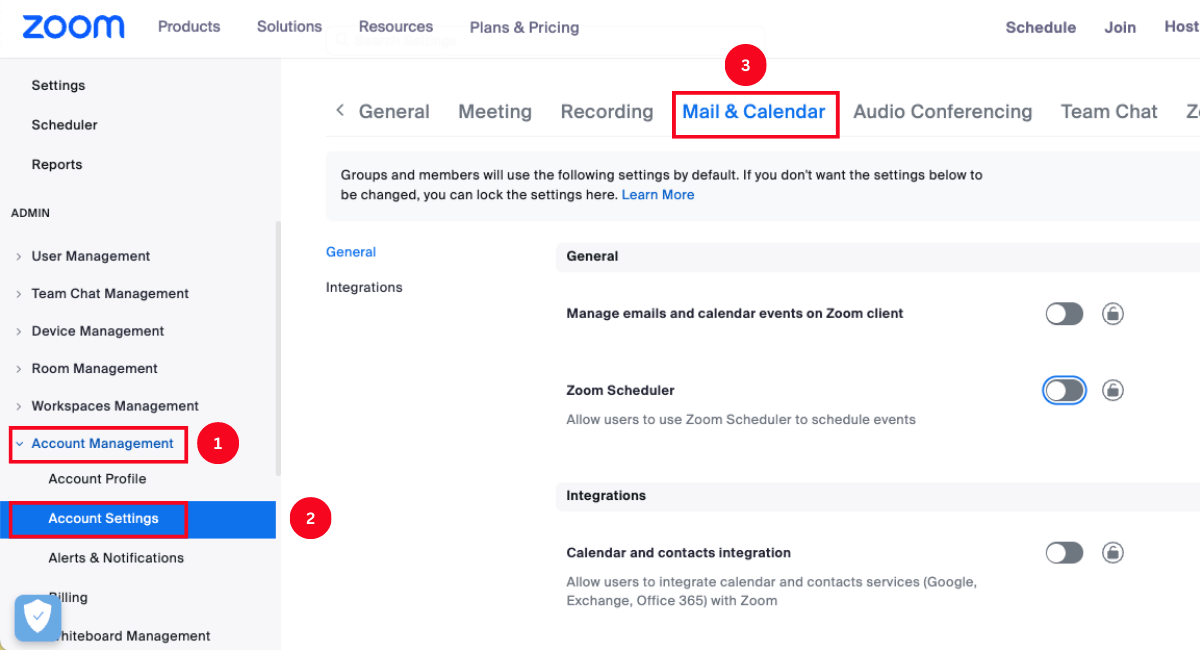Image resolution: width=1200 pixels, height=650 pixels.
Task: Open Account Profile in sidebar
Action: [97, 478]
